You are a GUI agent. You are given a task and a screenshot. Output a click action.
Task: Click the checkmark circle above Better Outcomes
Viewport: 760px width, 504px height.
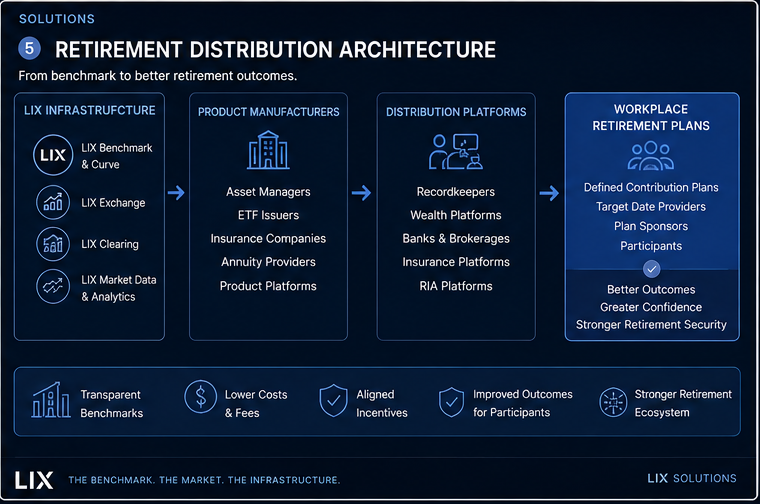[651, 268]
